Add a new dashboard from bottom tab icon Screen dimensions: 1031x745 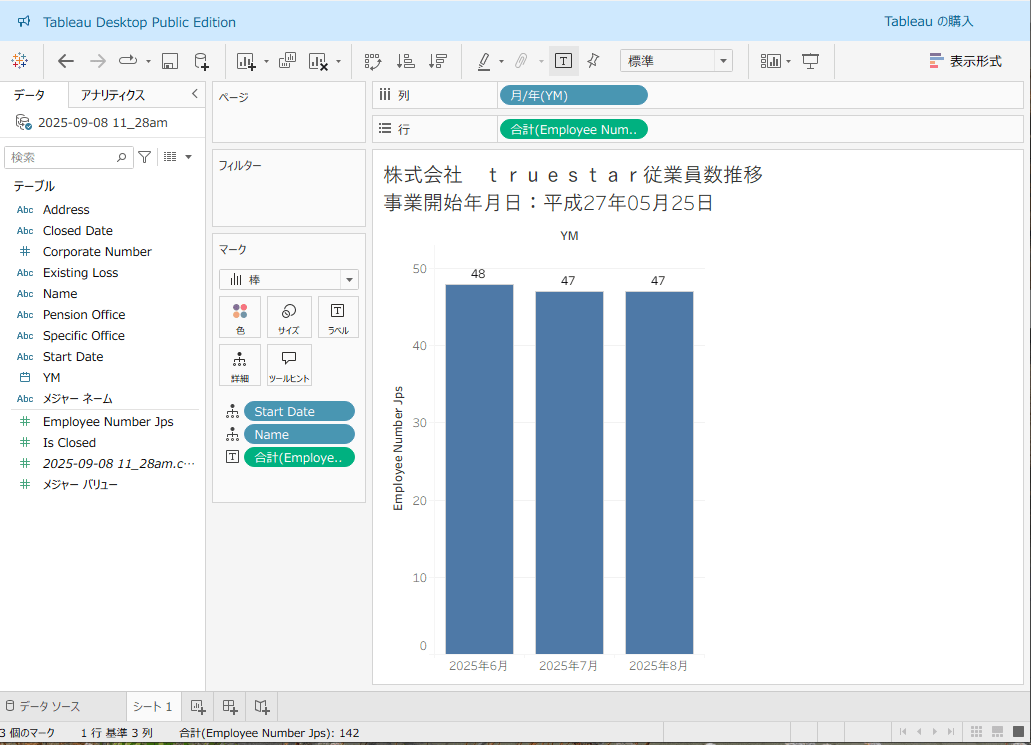pos(230,707)
